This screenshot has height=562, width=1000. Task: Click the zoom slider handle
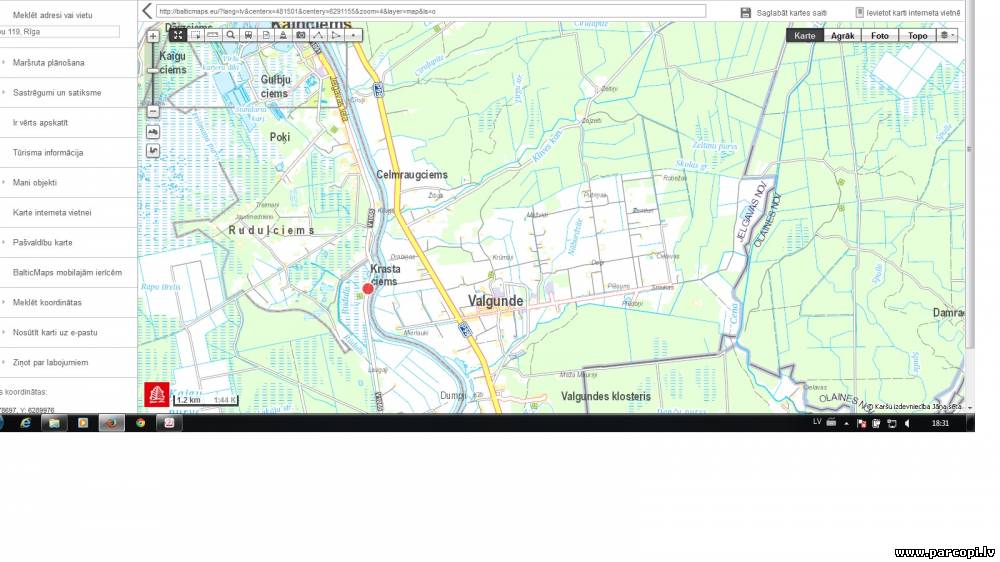click(x=152, y=70)
